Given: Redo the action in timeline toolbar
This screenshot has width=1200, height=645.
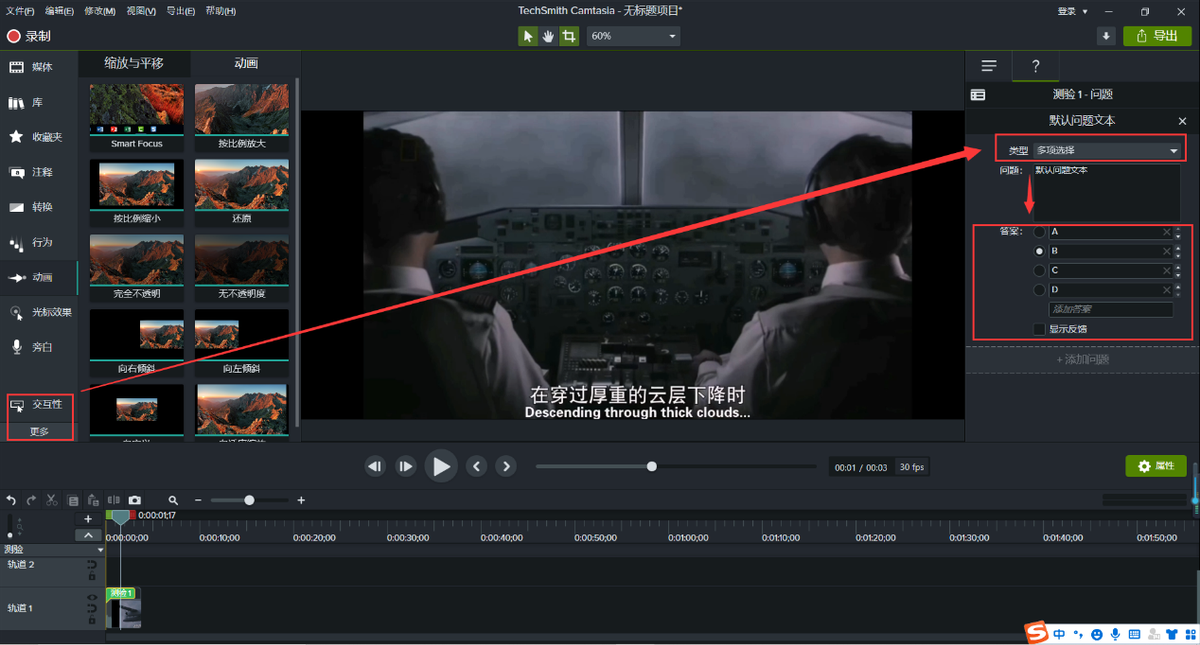Looking at the screenshot, I should pos(32,500).
